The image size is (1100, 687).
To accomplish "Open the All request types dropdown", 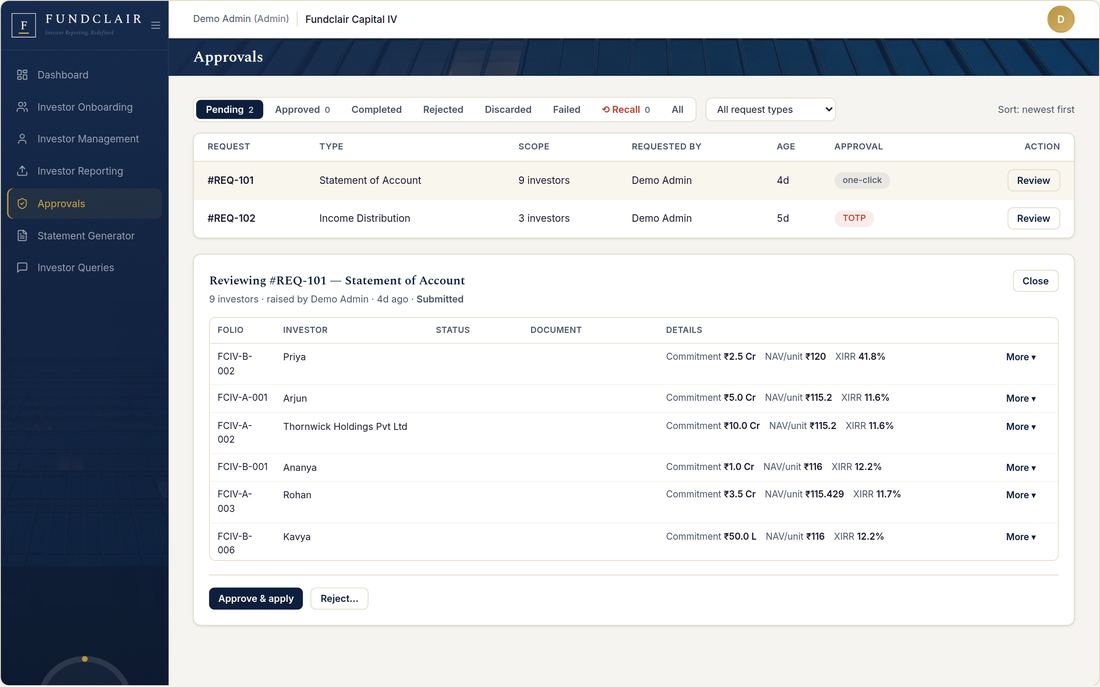I will click(x=770, y=109).
